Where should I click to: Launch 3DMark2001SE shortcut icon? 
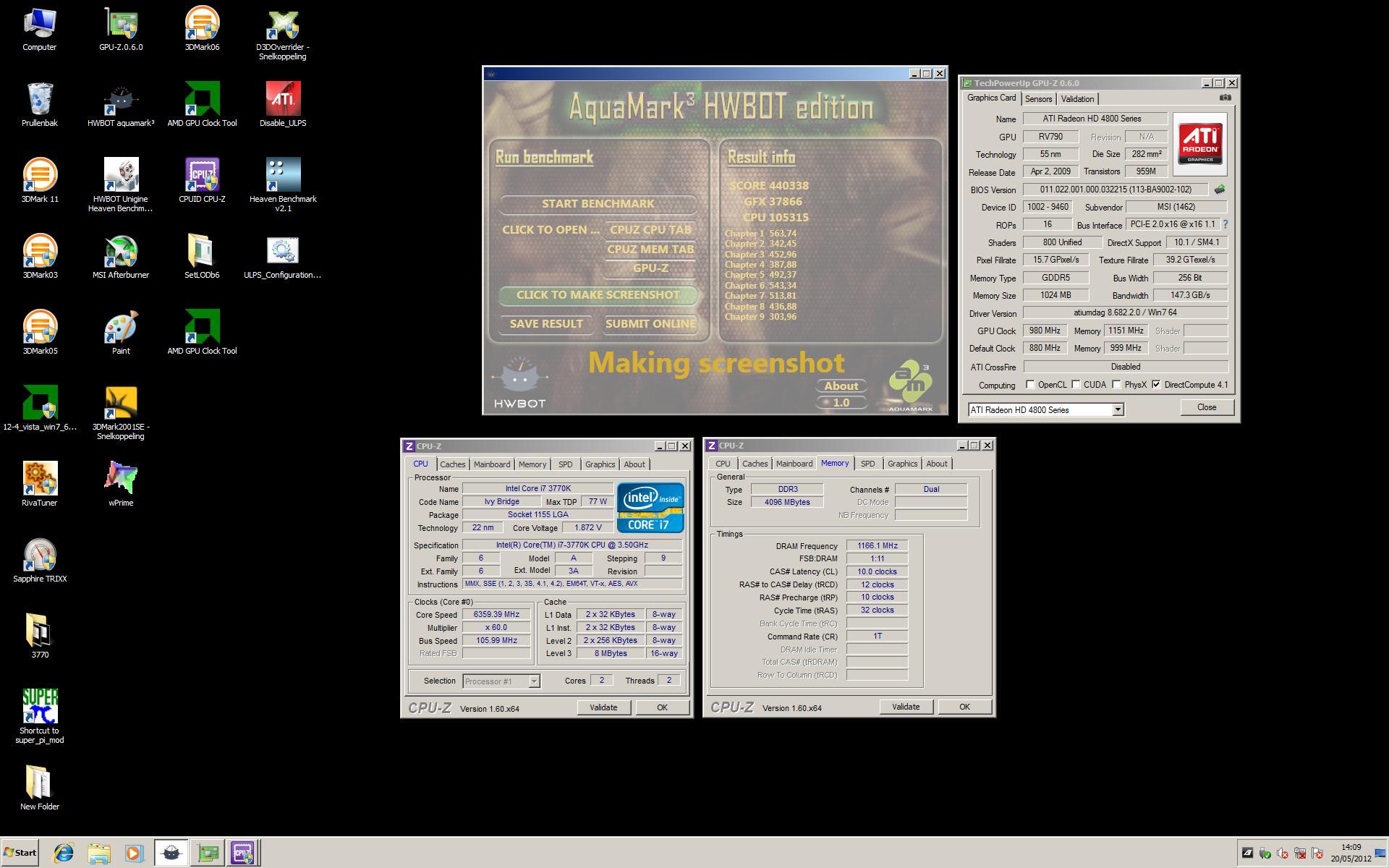coord(121,413)
